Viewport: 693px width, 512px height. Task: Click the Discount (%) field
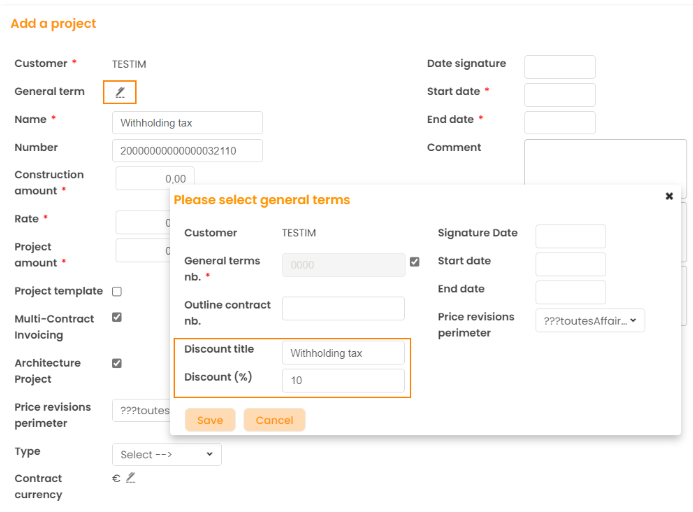[x=343, y=380]
